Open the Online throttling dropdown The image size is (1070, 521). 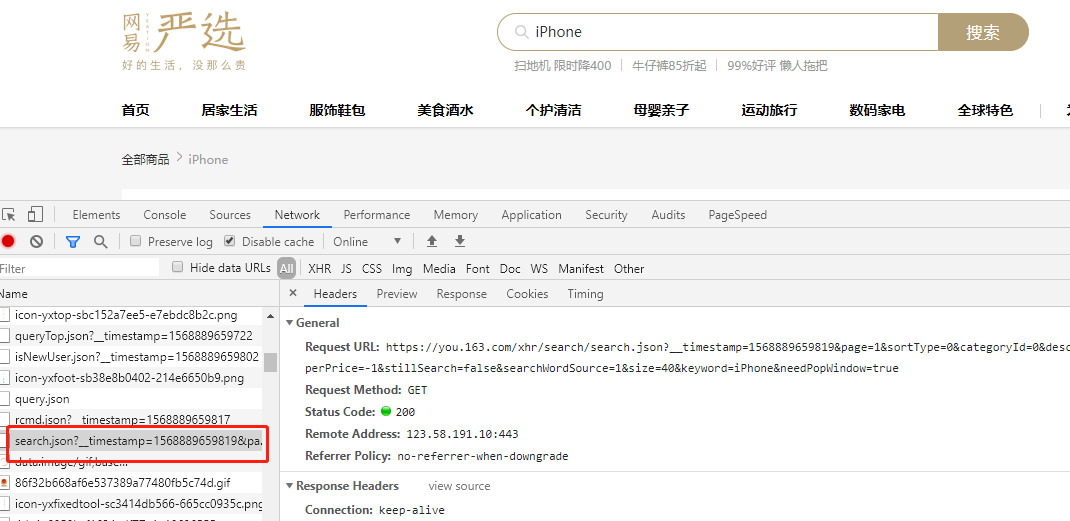pyautogui.click(x=367, y=242)
